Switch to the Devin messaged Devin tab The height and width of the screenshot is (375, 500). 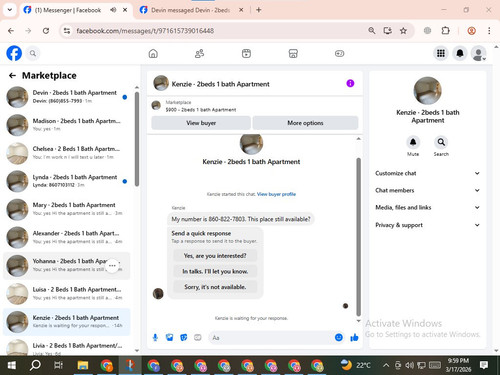pyautogui.click(x=191, y=10)
